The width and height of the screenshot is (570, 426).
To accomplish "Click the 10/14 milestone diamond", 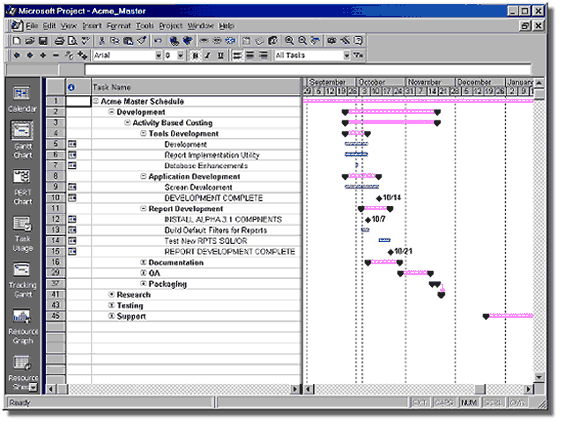I will pos(379,198).
